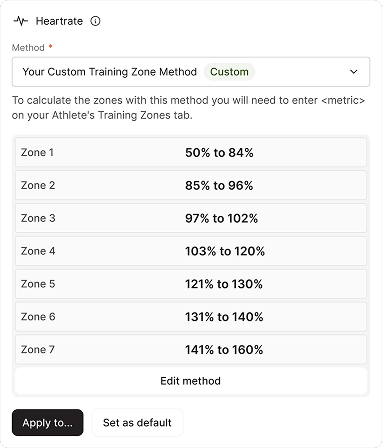Screen dimensions: 382x448
Task: Click the Edit method button
Action: [191, 381]
